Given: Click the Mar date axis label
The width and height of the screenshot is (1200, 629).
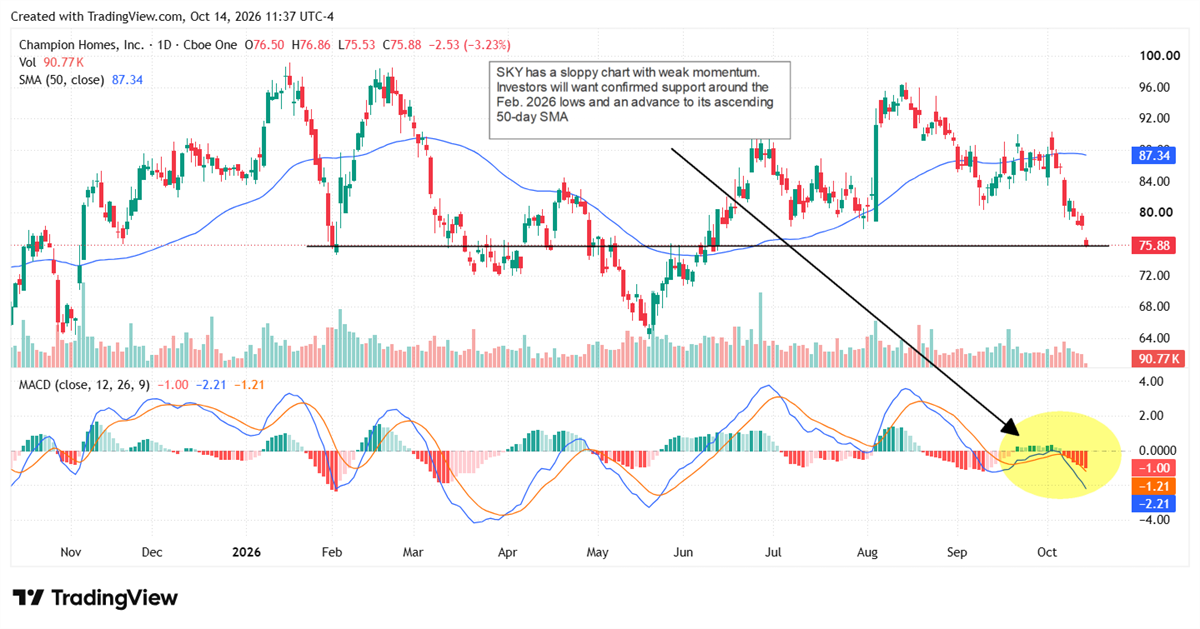Looking at the screenshot, I should tap(415, 552).
